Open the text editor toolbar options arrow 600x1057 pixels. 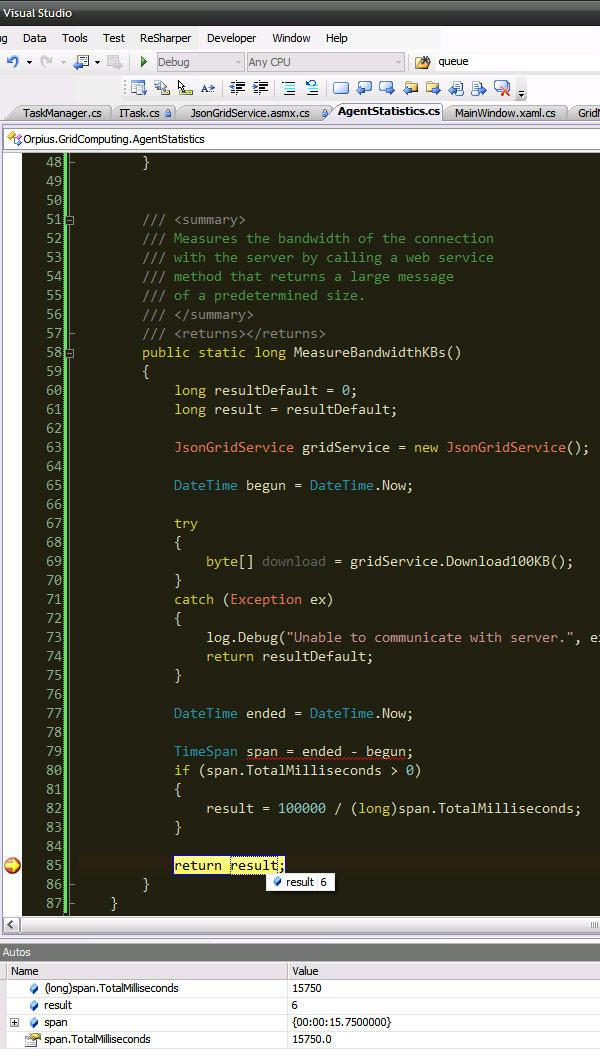[521, 93]
